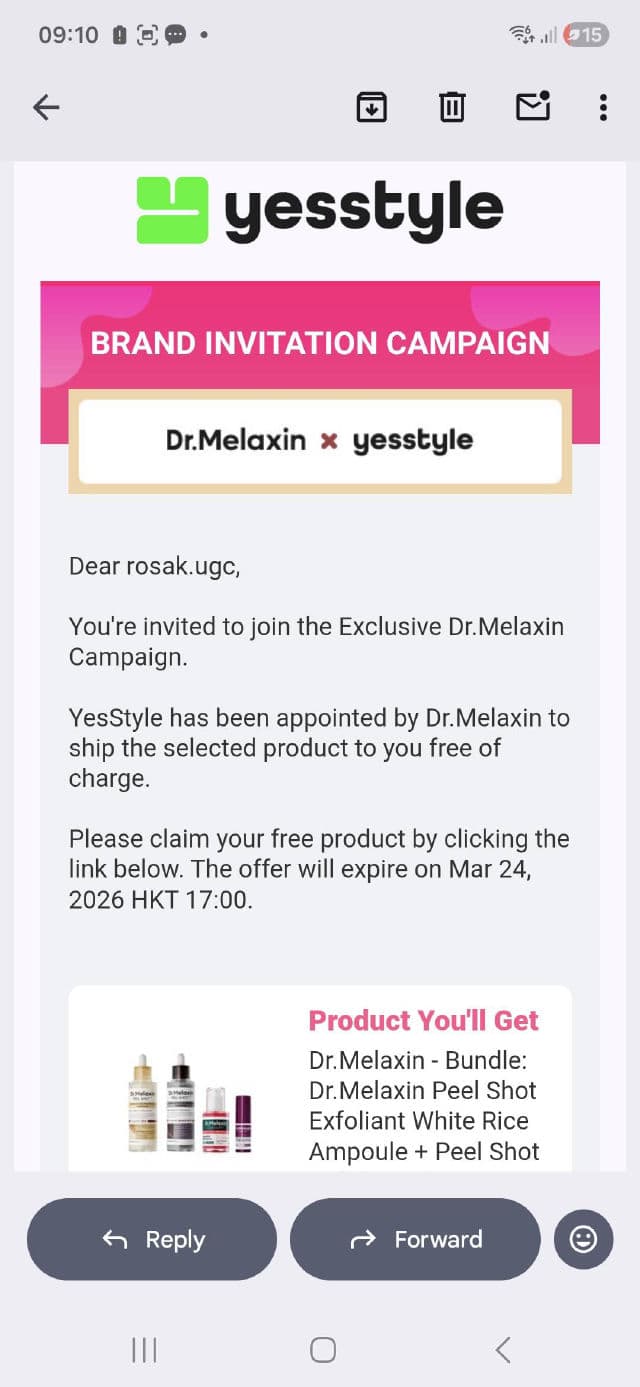Tap the back arrow to leave email

pyautogui.click(x=47, y=107)
